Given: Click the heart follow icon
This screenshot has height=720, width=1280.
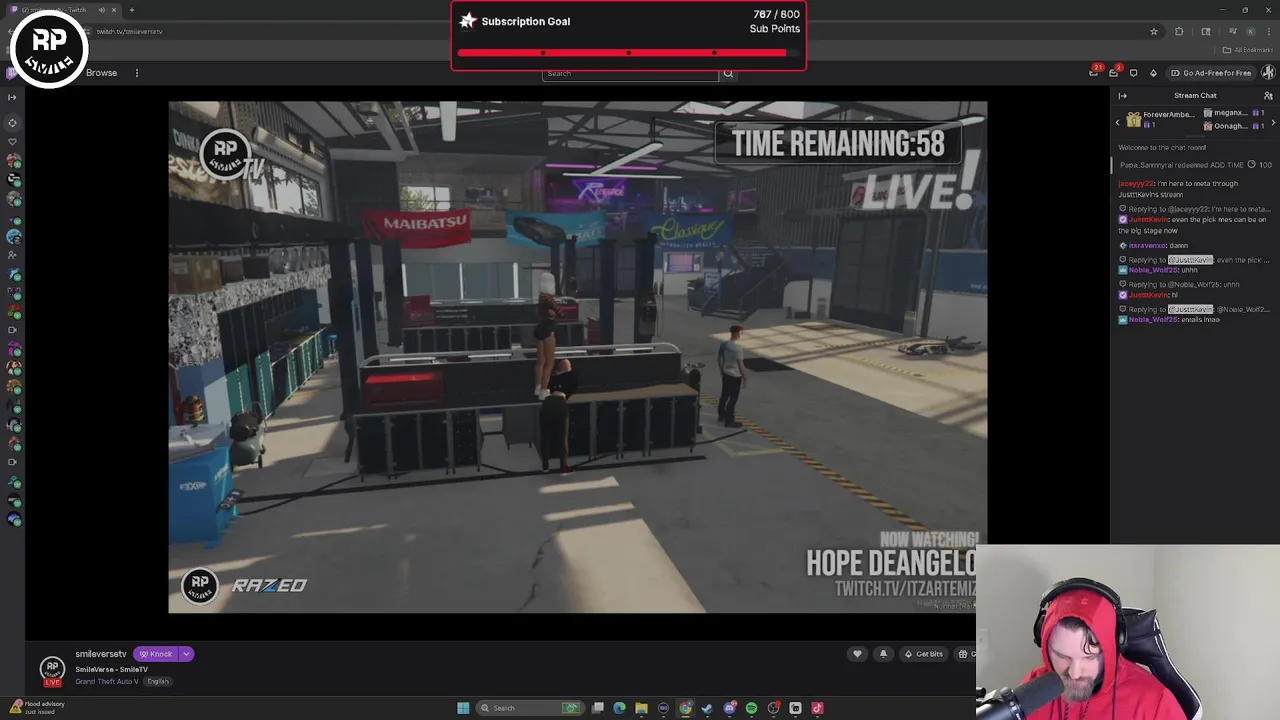Looking at the screenshot, I should 857,654.
